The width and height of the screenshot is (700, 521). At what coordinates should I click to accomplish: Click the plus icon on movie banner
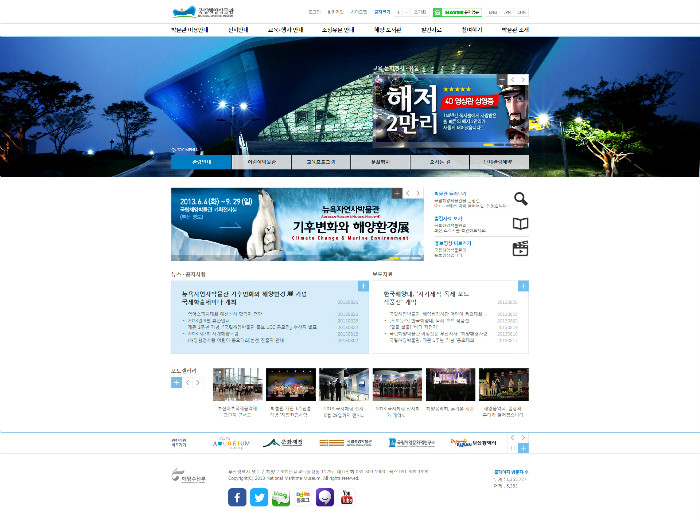click(502, 79)
